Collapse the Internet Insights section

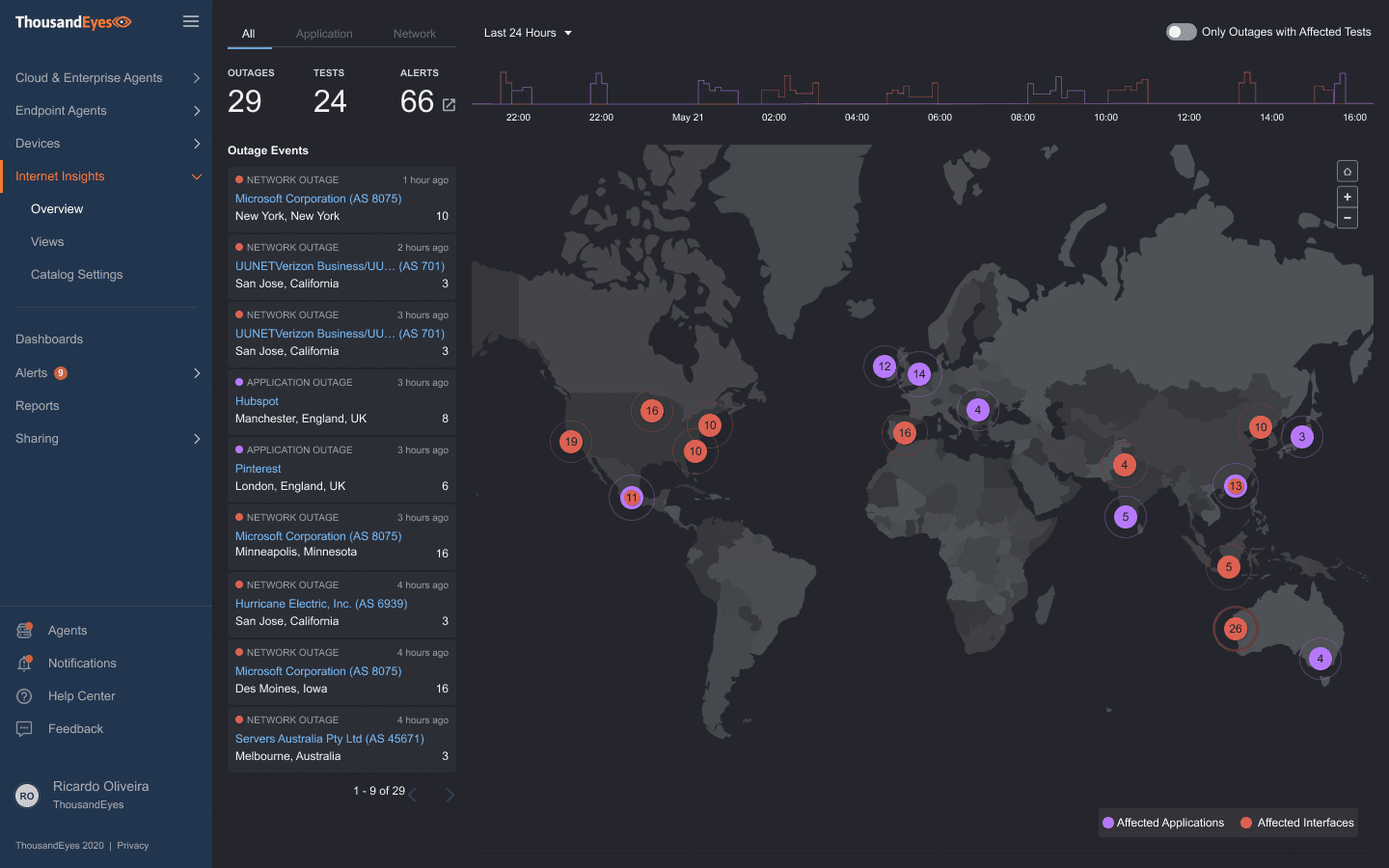196,176
